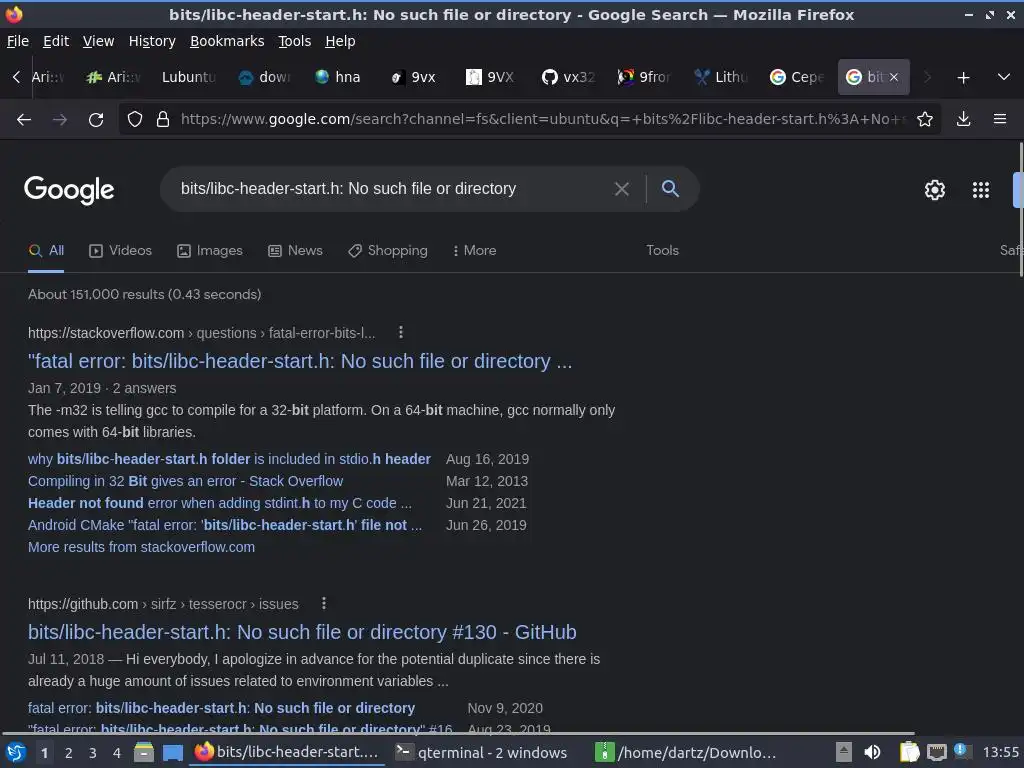
Task: Open 'Android CMake fatal error' link
Action: [x=225, y=525]
